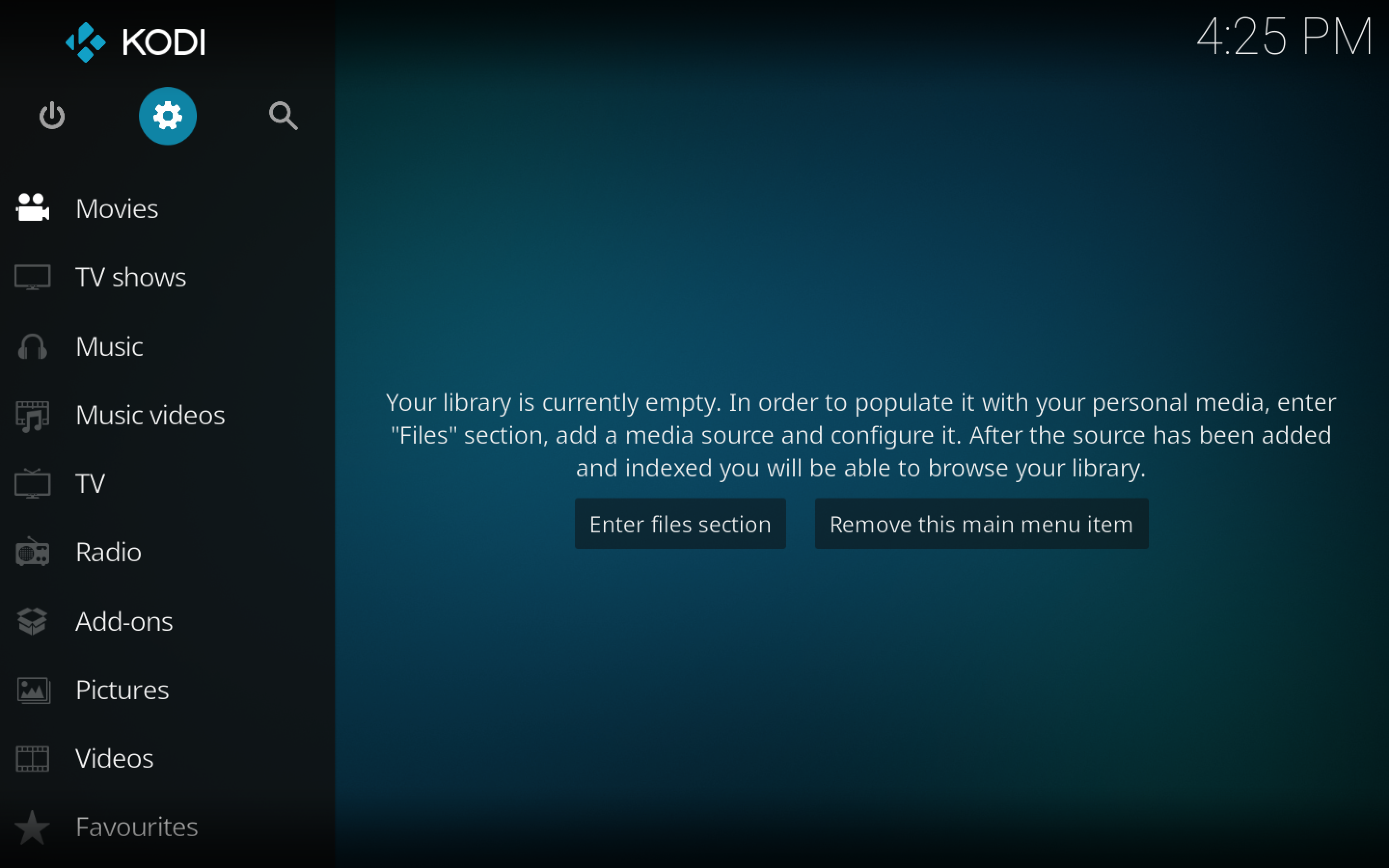1389x868 pixels.
Task: Open the Music section
Action: [x=109, y=345]
